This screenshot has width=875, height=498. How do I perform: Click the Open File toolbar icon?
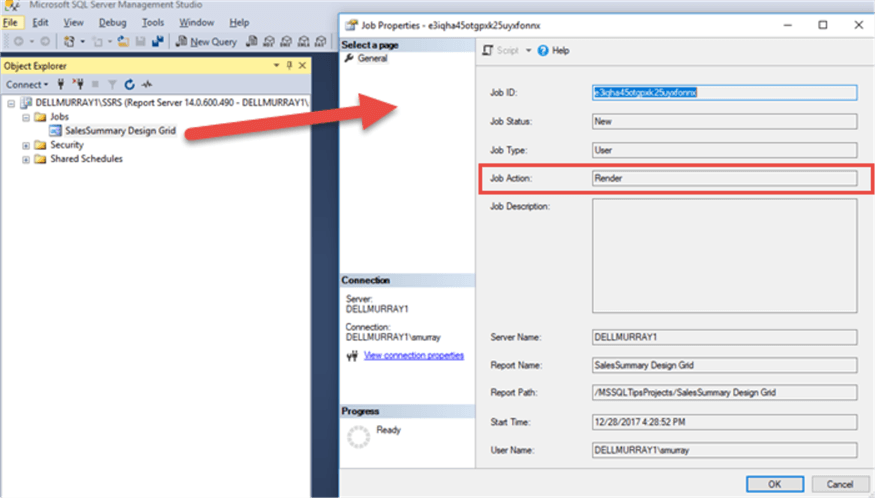tap(123, 41)
